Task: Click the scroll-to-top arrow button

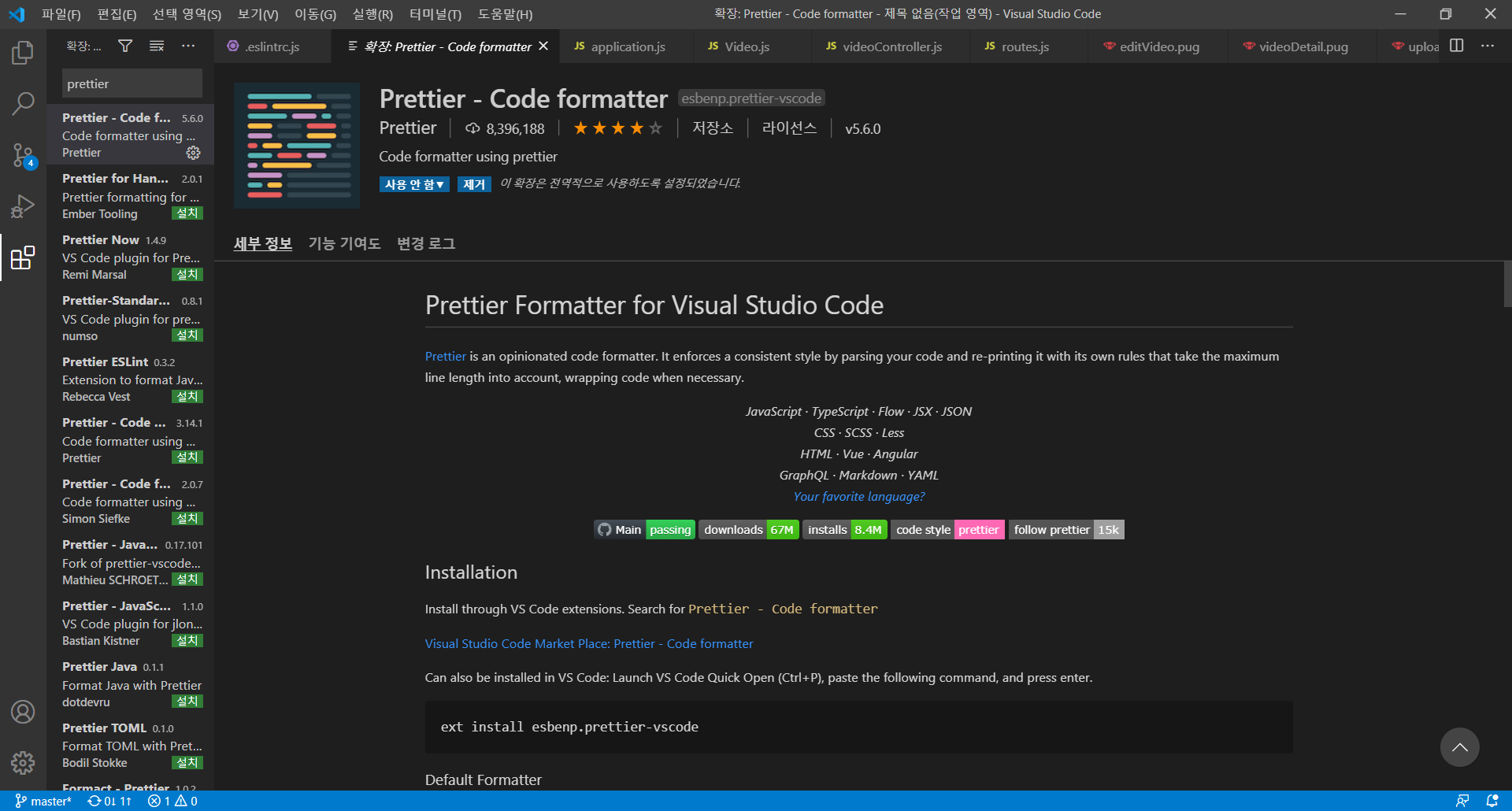Action: pyautogui.click(x=1460, y=747)
